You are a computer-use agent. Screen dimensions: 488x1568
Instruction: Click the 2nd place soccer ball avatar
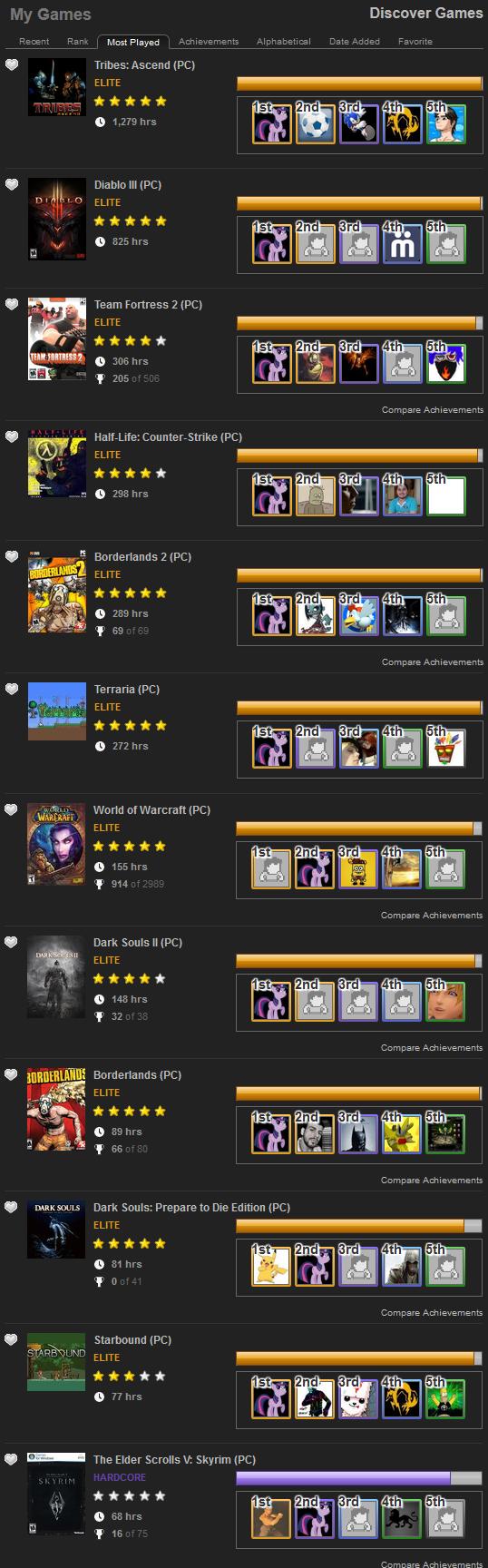pos(315,123)
